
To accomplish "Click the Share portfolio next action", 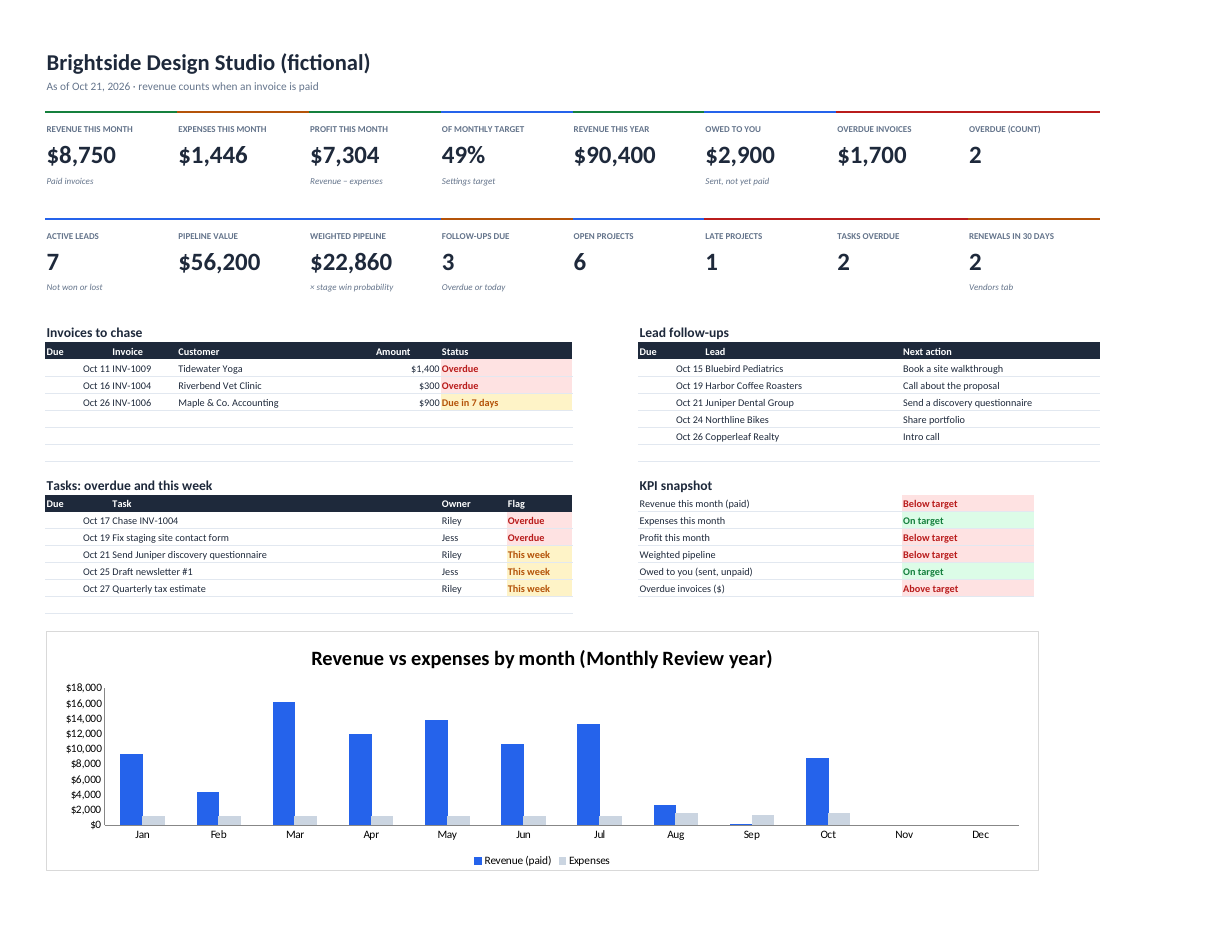I will [x=934, y=420].
